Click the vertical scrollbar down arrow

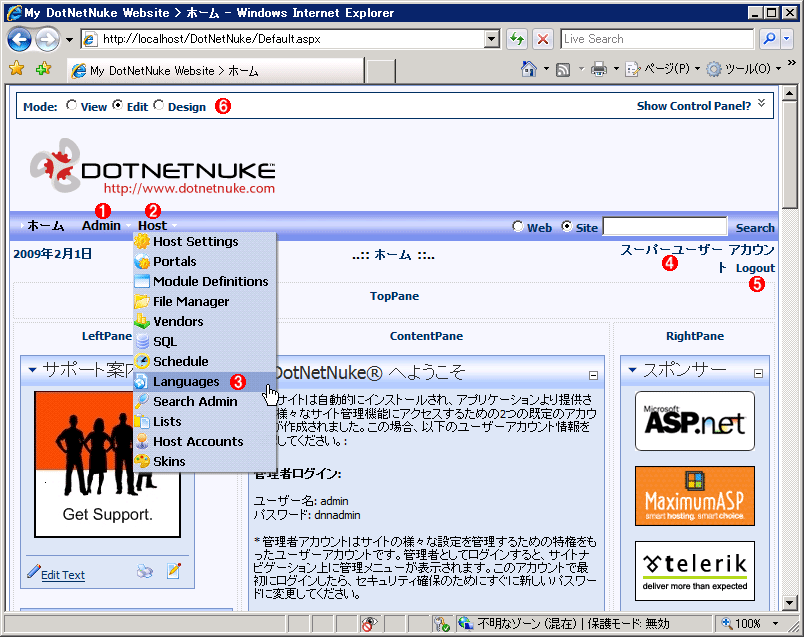click(x=789, y=603)
